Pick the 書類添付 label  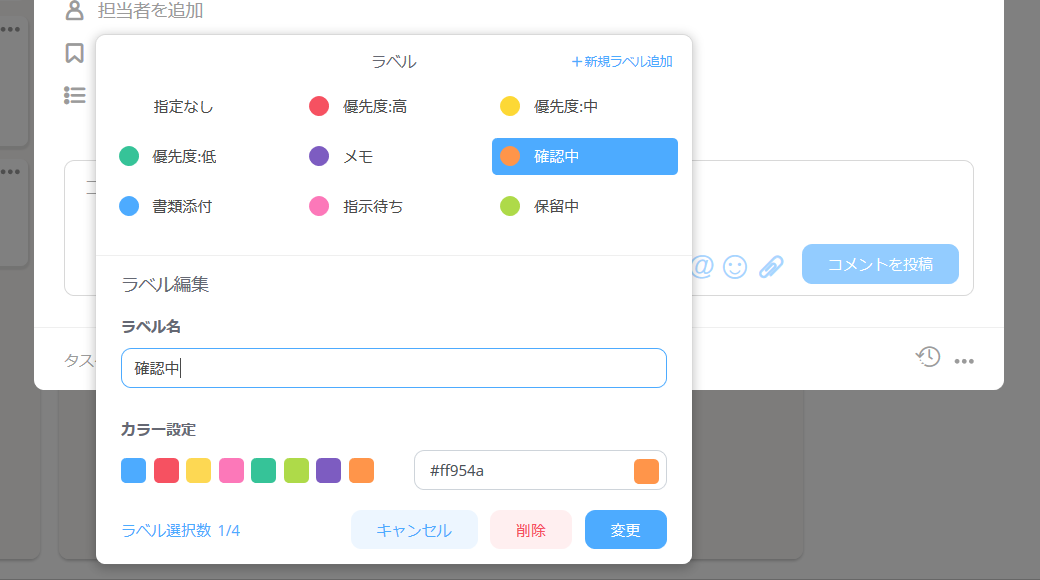181,206
